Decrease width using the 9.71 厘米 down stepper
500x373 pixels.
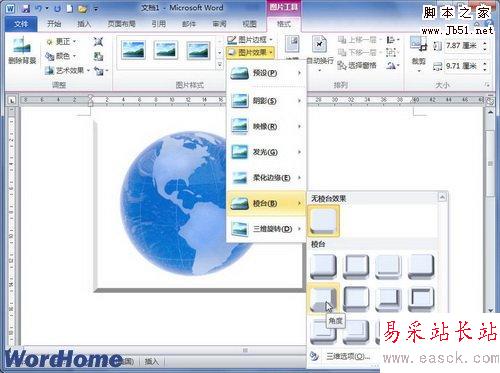(x=484, y=69)
